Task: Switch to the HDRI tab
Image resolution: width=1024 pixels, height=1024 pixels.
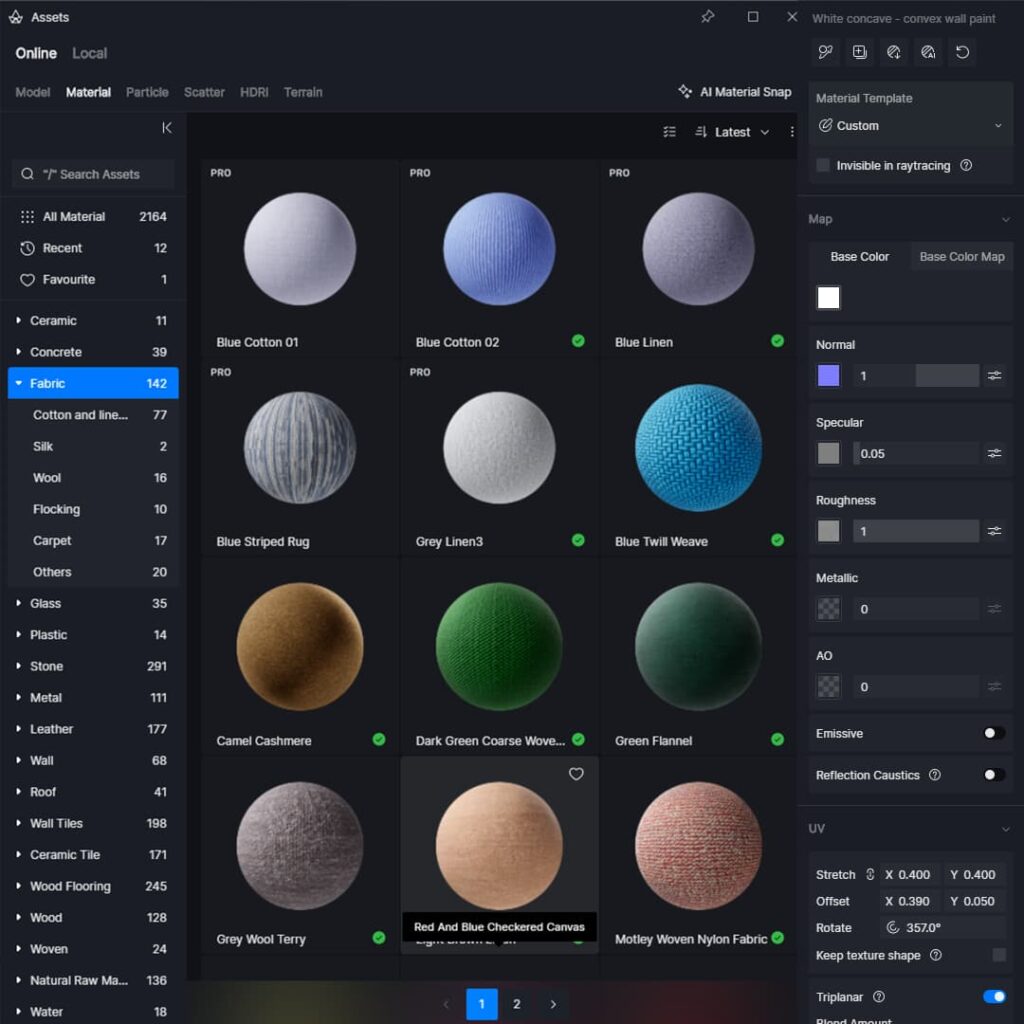Action: [254, 92]
